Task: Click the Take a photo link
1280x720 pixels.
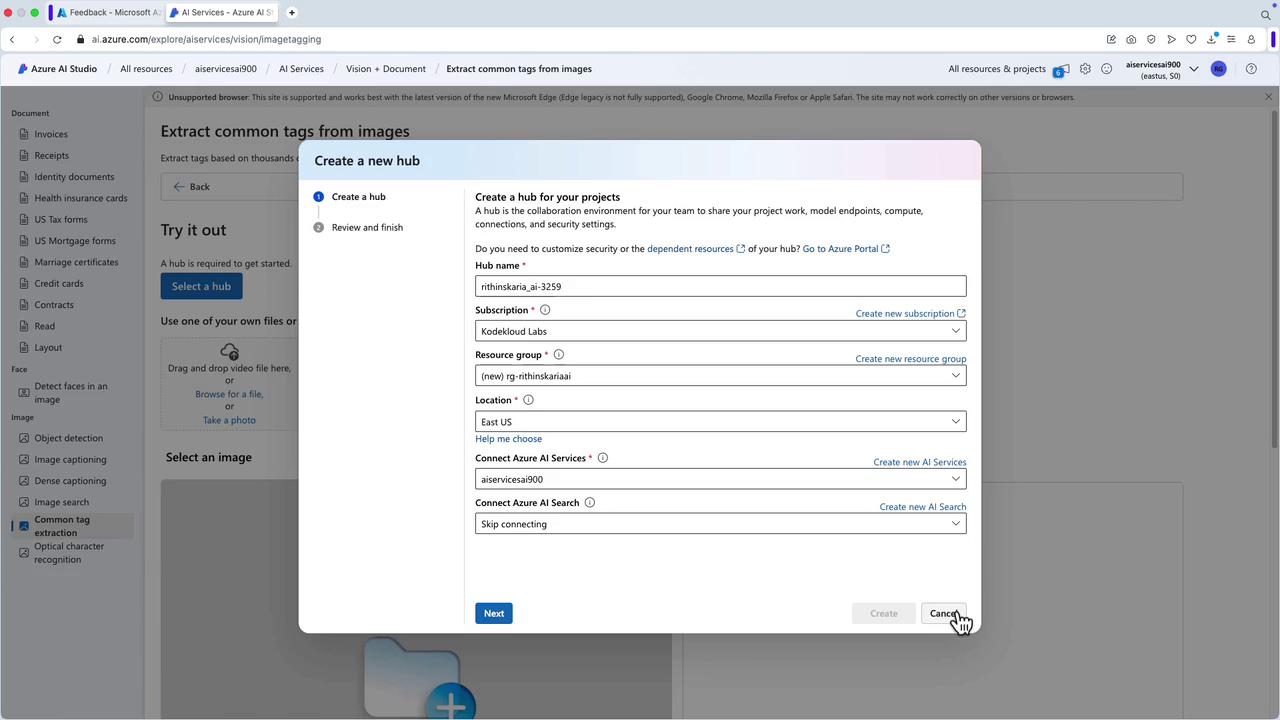Action: 229,420
